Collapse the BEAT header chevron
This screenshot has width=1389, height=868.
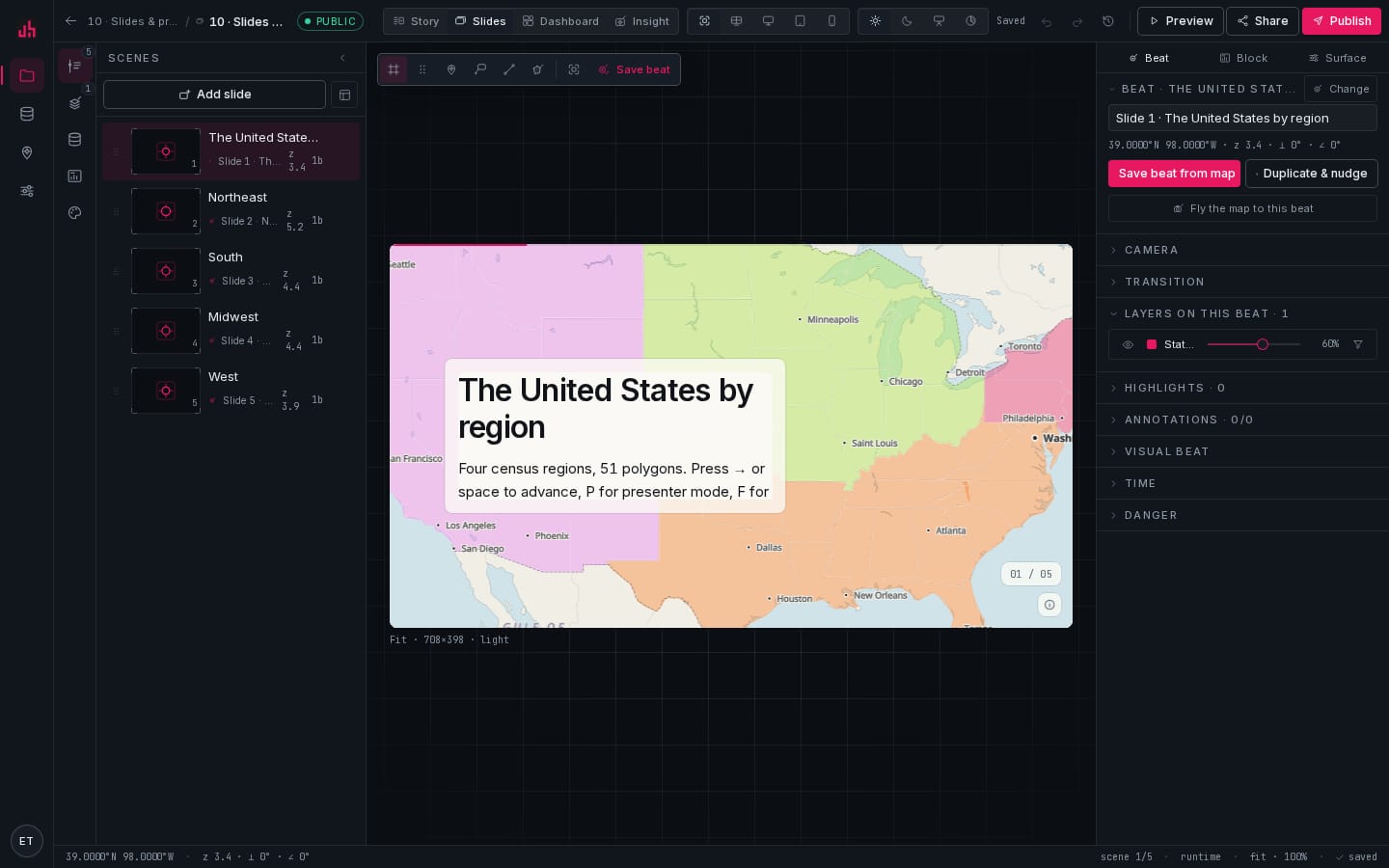pyautogui.click(x=1113, y=89)
